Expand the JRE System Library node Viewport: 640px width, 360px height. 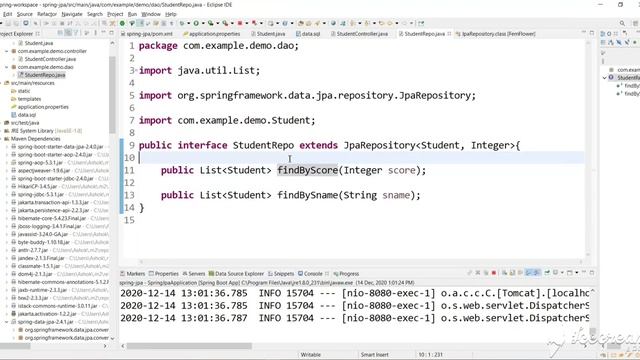tap(1, 131)
